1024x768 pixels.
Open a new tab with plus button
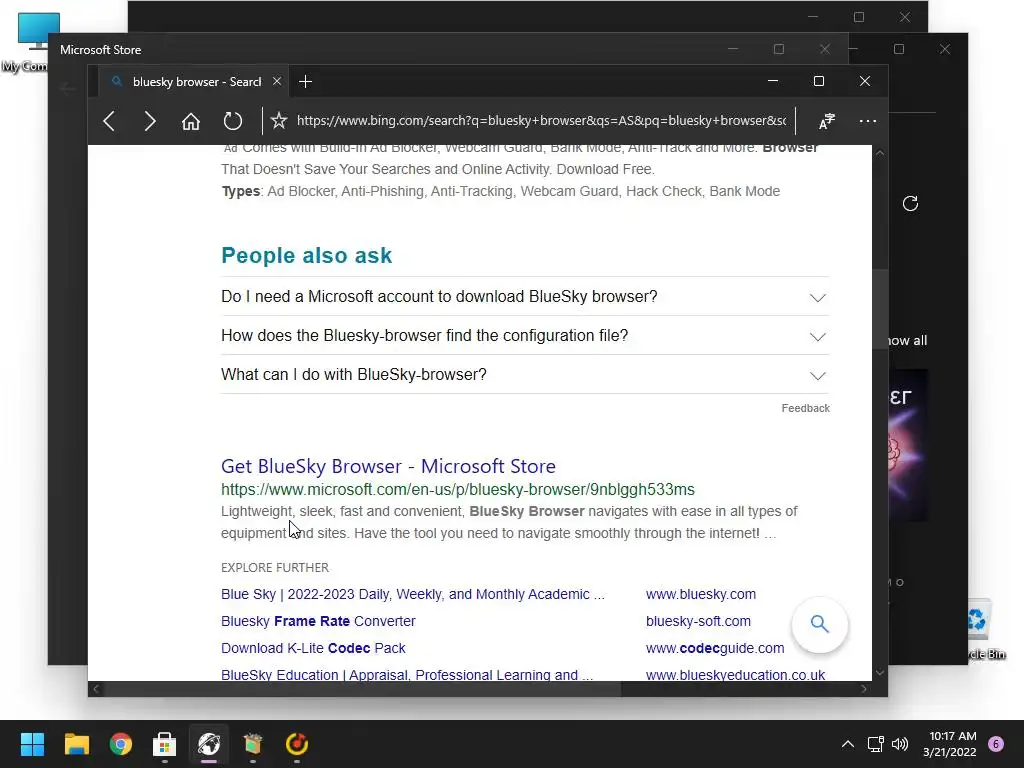pos(305,82)
